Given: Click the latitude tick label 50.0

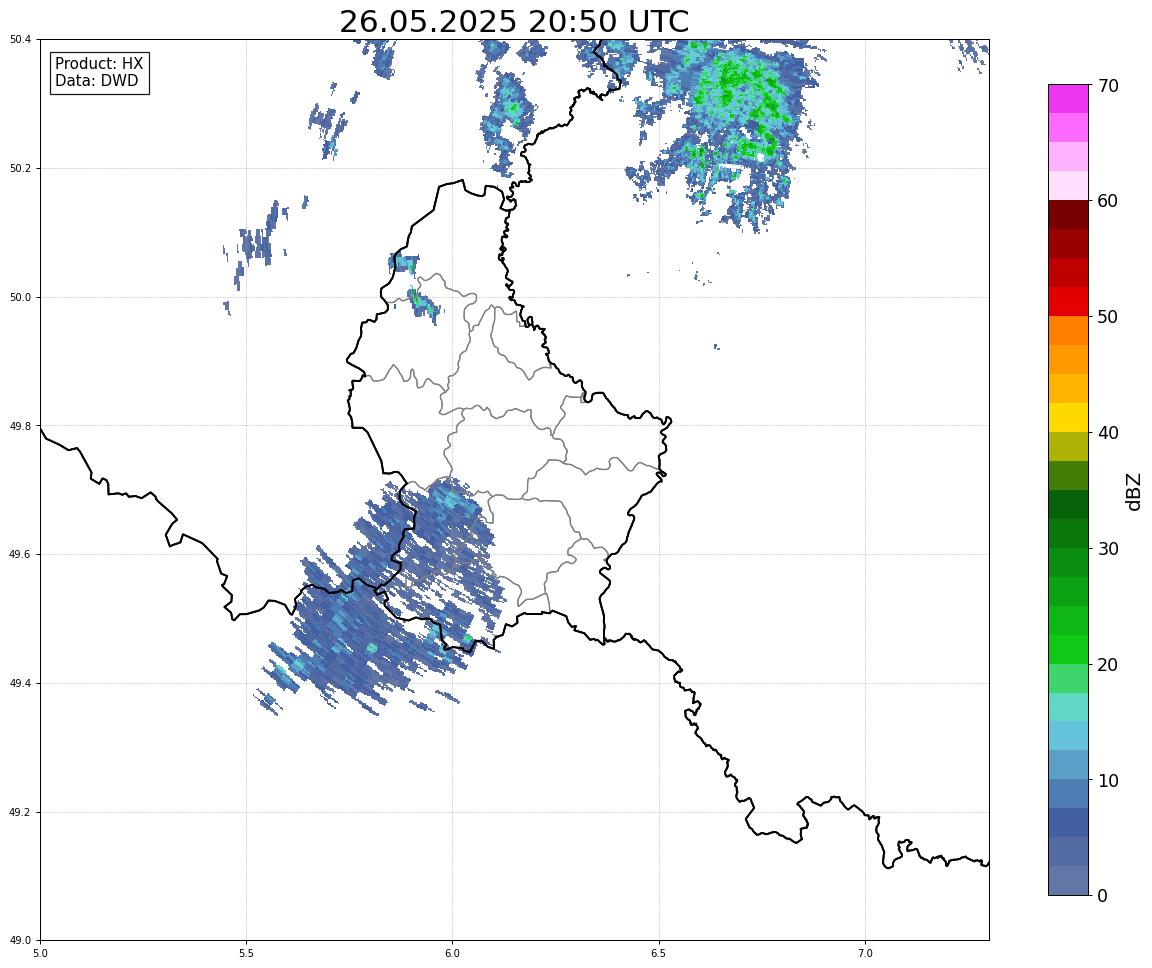Looking at the screenshot, I should (x=19, y=297).
